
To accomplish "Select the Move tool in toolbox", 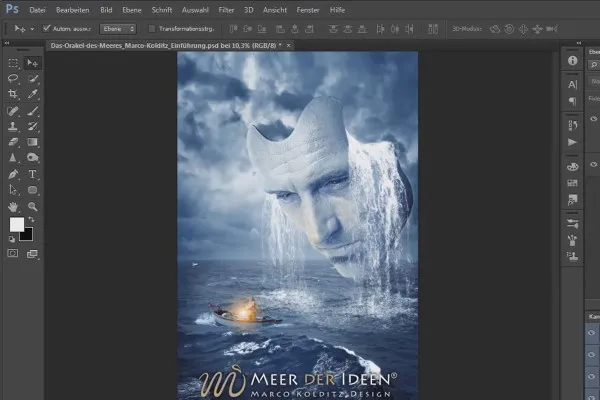I will point(33,63).
